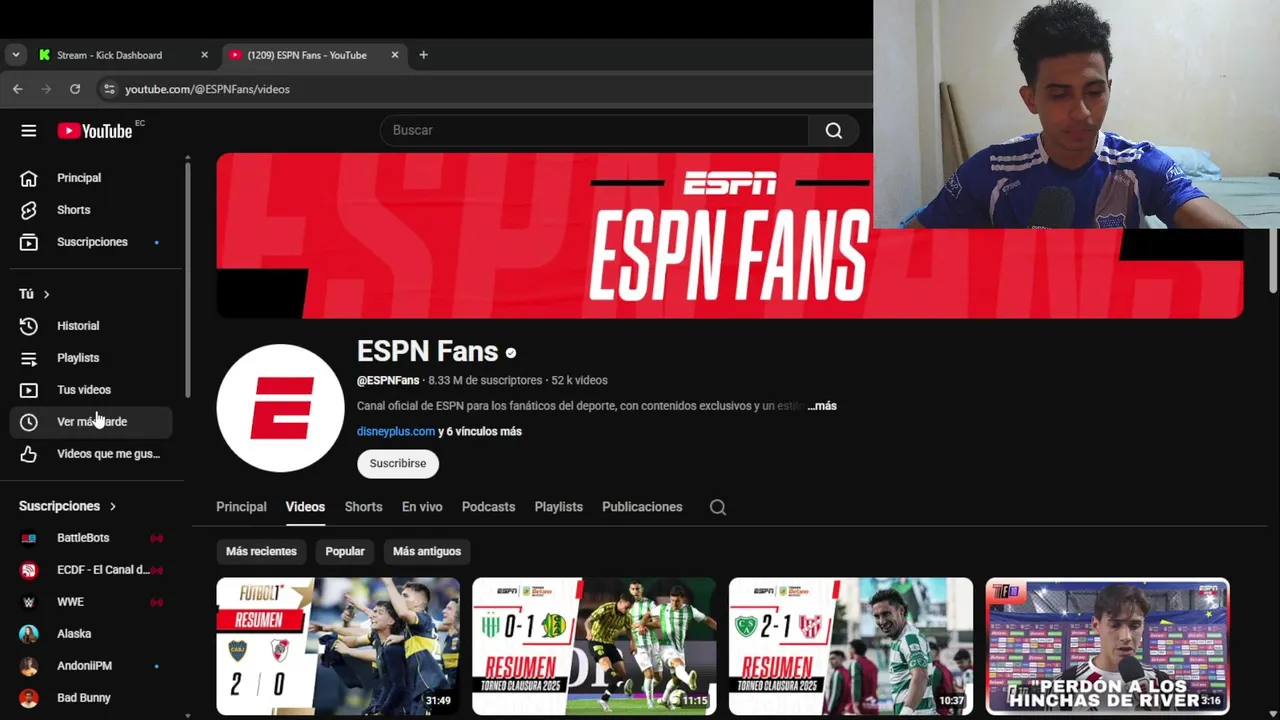Click the verified badge beside ESPN Fans
This screenshot has width=1280, height=720.
click(x=511, y=353)
